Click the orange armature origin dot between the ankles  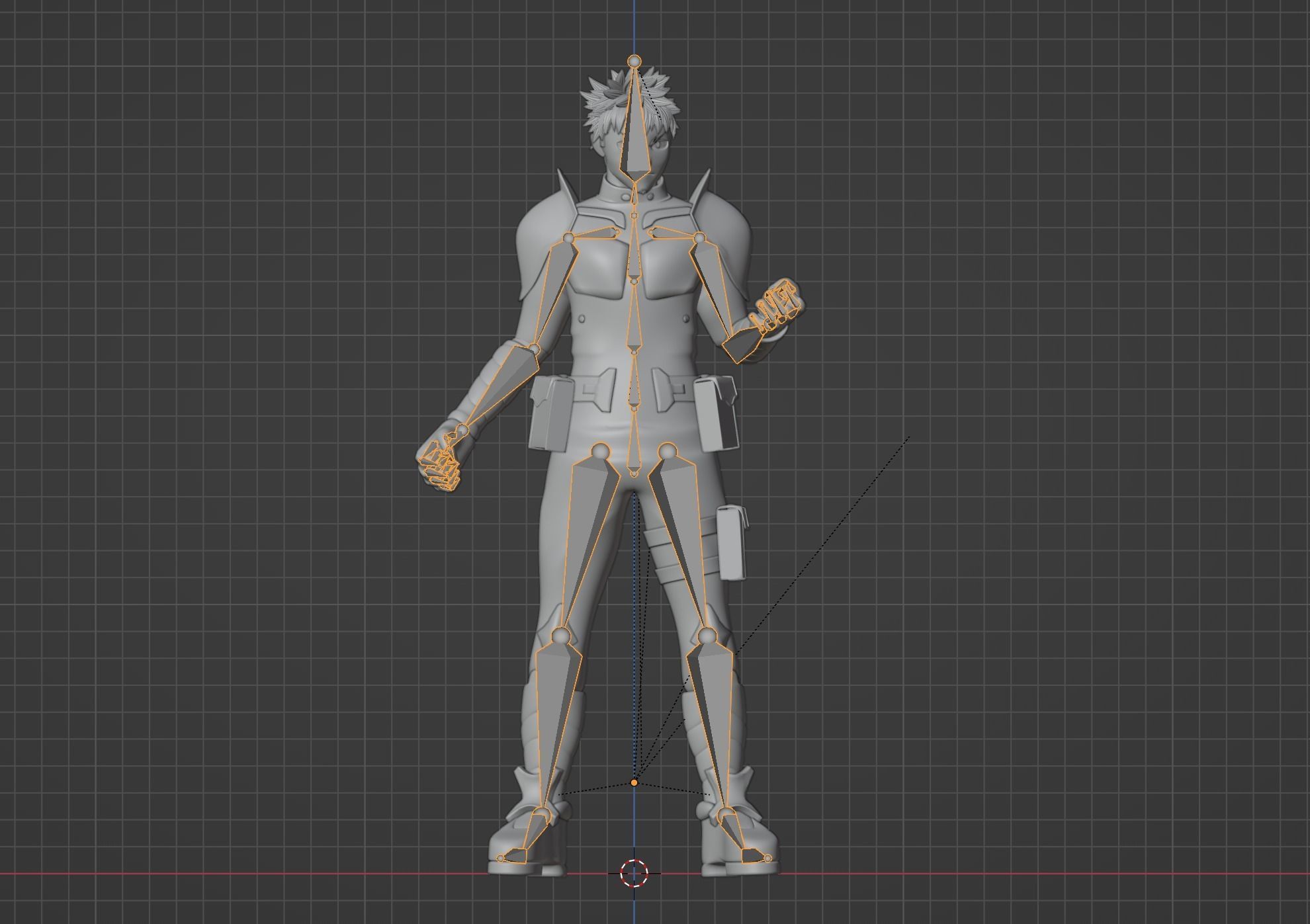point(634,782)
